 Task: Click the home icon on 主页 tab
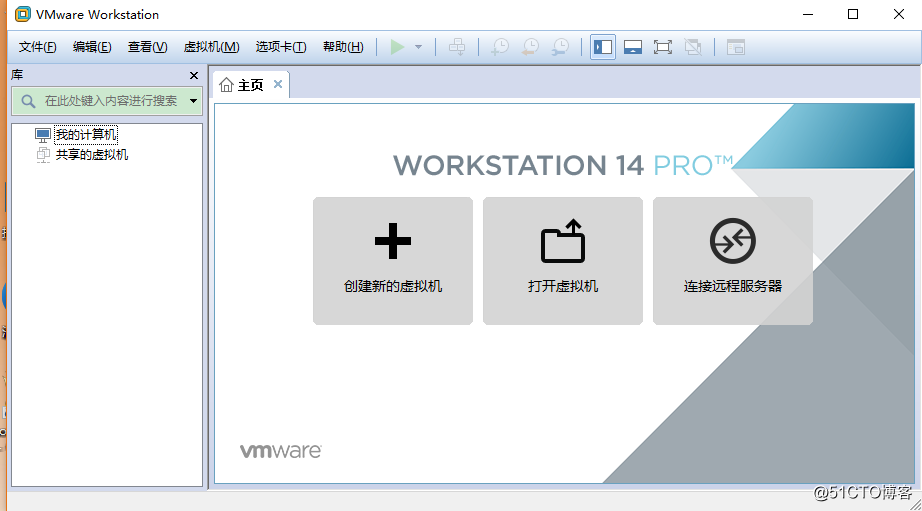226,85
